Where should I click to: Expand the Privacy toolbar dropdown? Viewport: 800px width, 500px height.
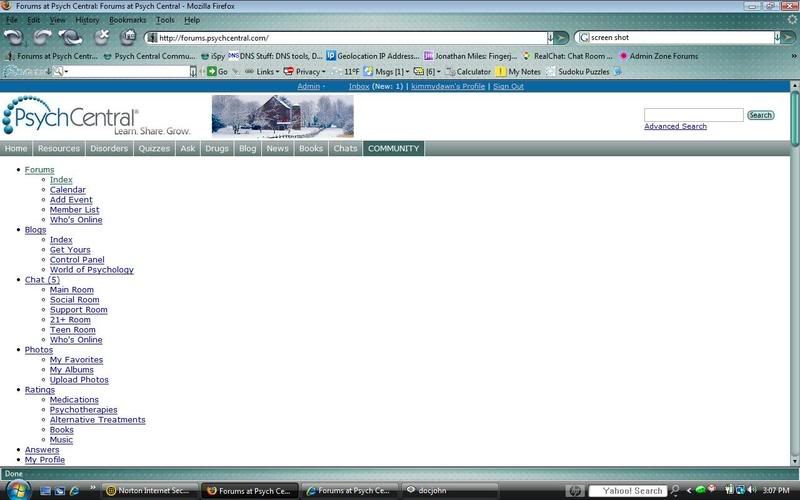coord(323,72)
